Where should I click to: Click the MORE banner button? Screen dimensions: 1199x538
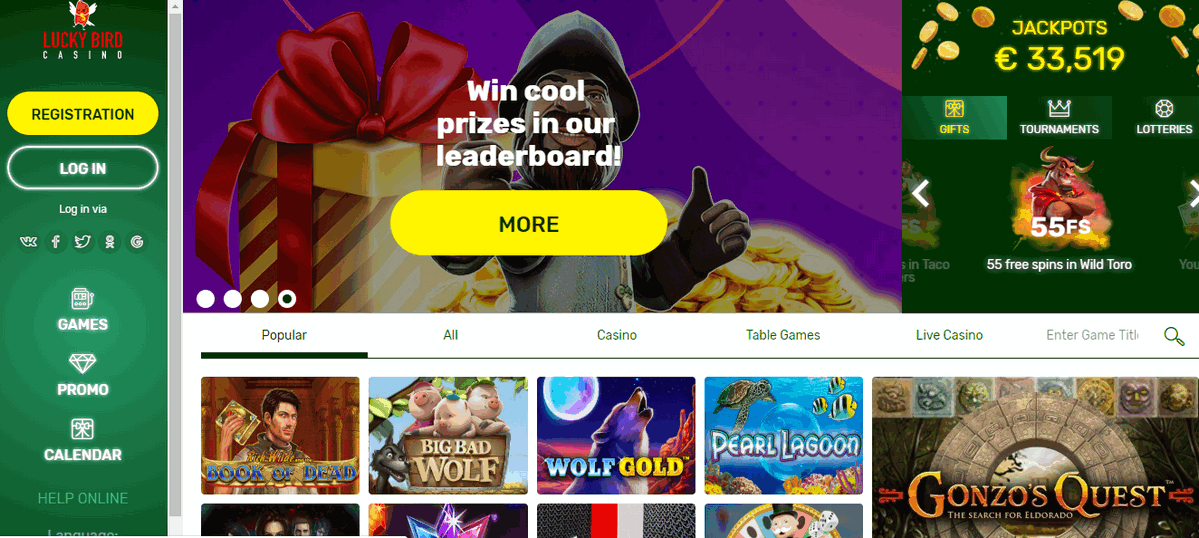click(529, 223)
